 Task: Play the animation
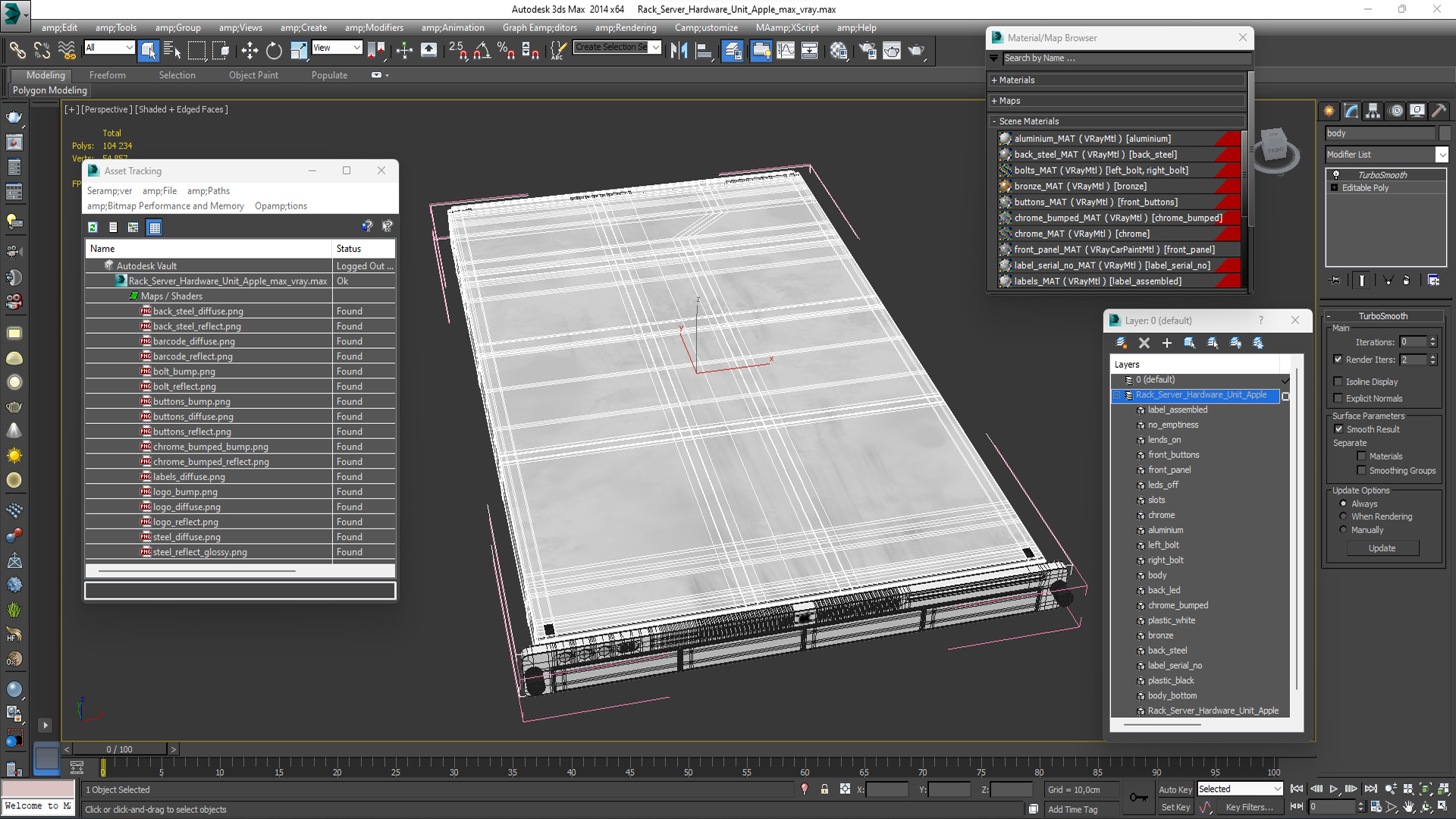pos(1333,789)
